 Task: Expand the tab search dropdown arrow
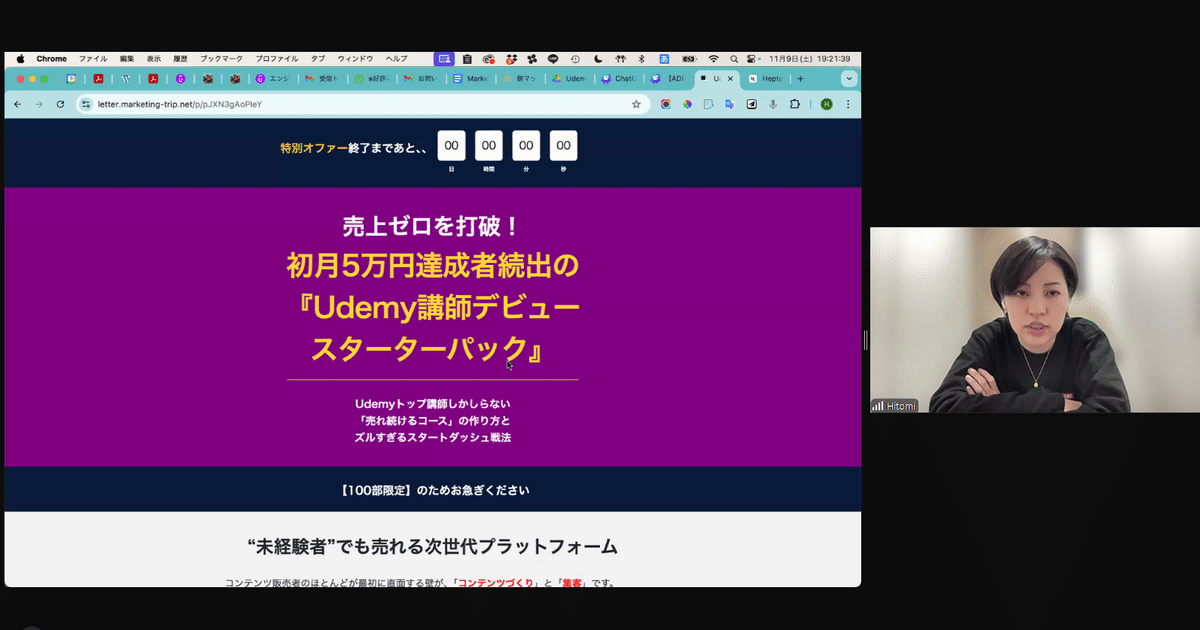click(x=849, y=79)
